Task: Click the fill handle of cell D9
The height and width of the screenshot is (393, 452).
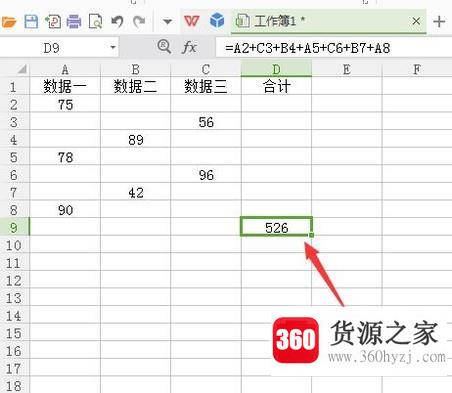Action: [311, 235]
